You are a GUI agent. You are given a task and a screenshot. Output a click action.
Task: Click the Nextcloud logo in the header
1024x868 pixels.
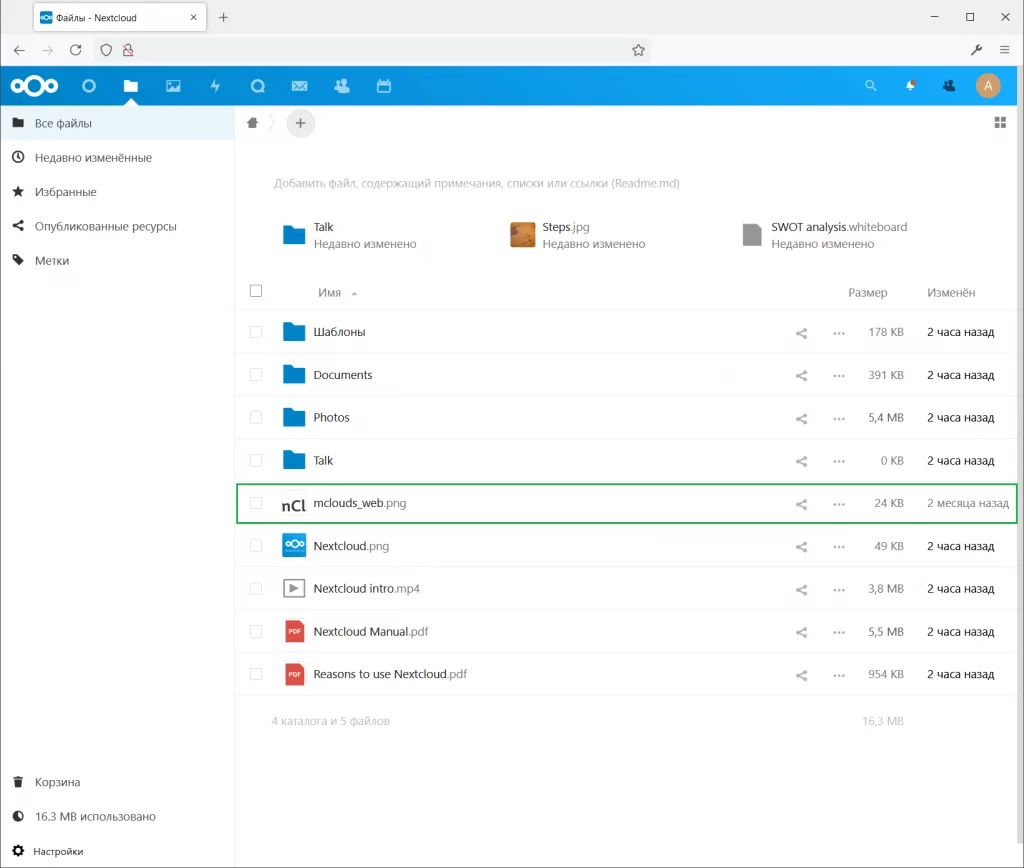(34, 86)
